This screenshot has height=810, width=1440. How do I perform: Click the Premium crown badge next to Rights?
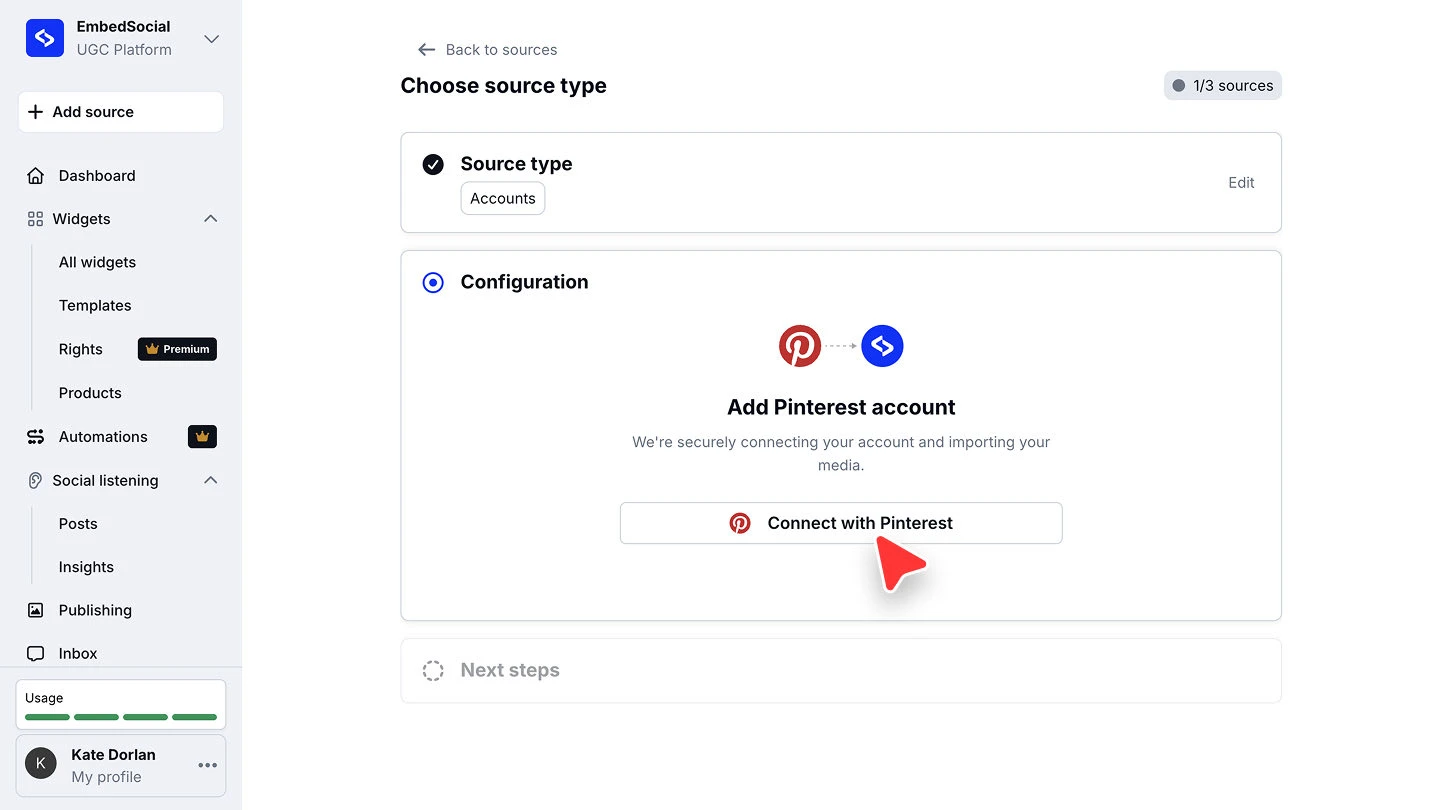[177, 349]
